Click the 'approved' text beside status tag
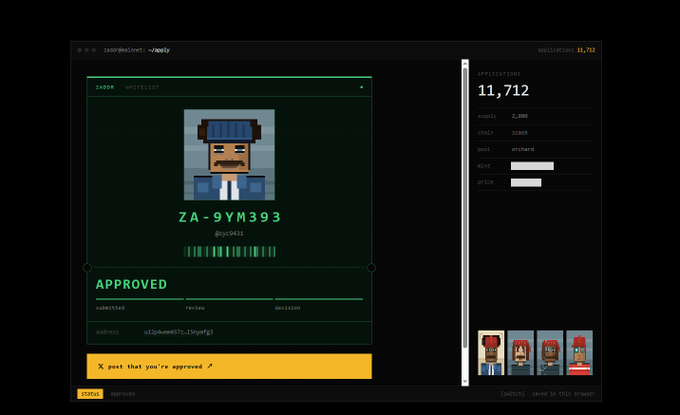The height and width of the screenshot is (415, 680). pos(123,394)
